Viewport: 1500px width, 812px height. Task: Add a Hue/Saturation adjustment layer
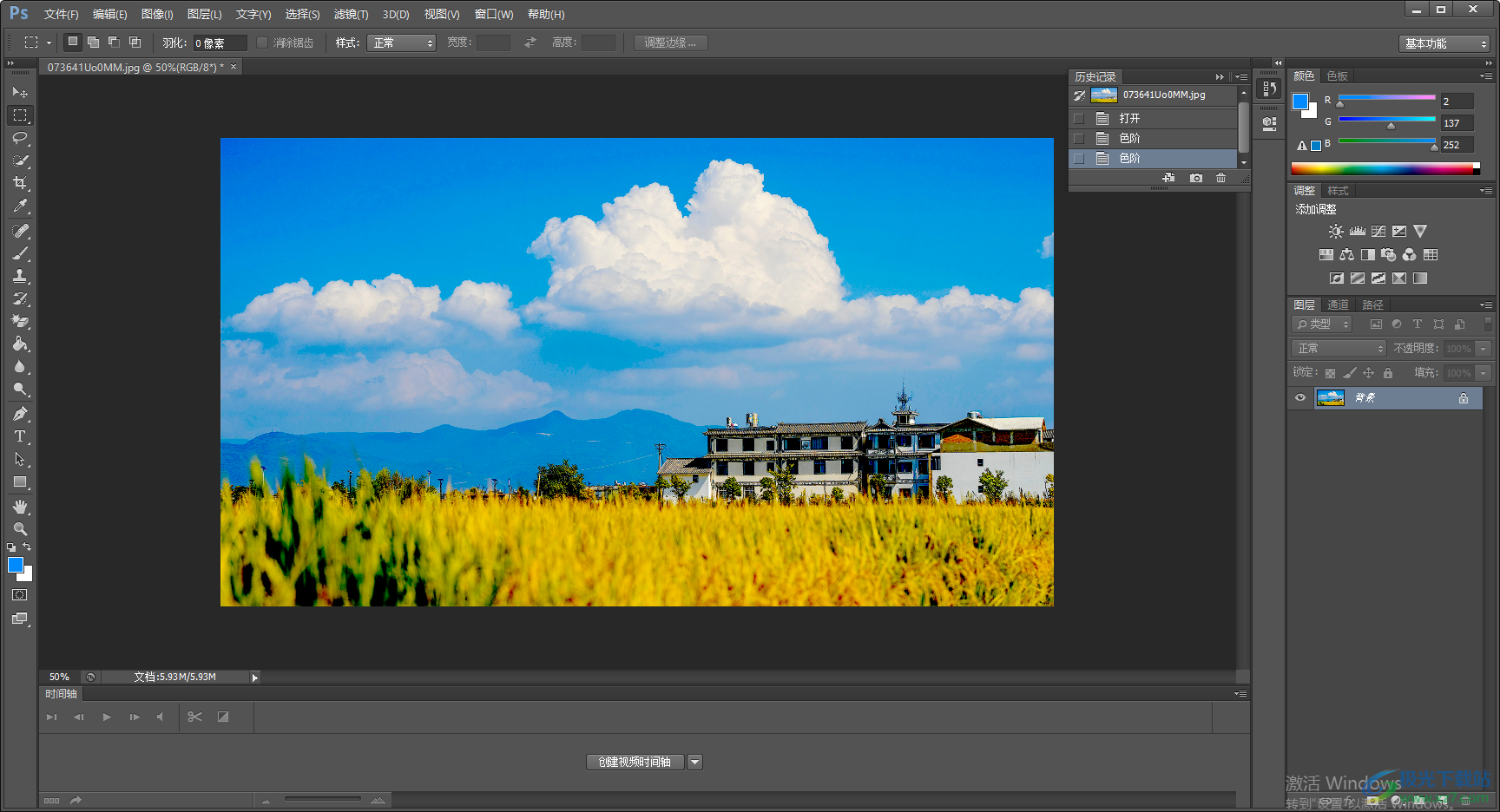[1326, 254]
